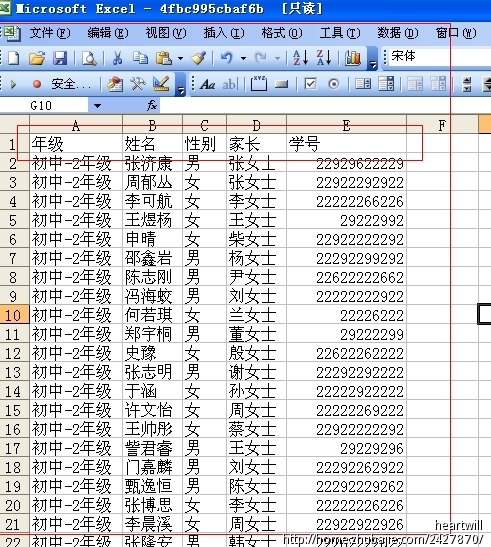Click the name cell 何若琪
Viewport: 491px width, 547px height.
152,315
